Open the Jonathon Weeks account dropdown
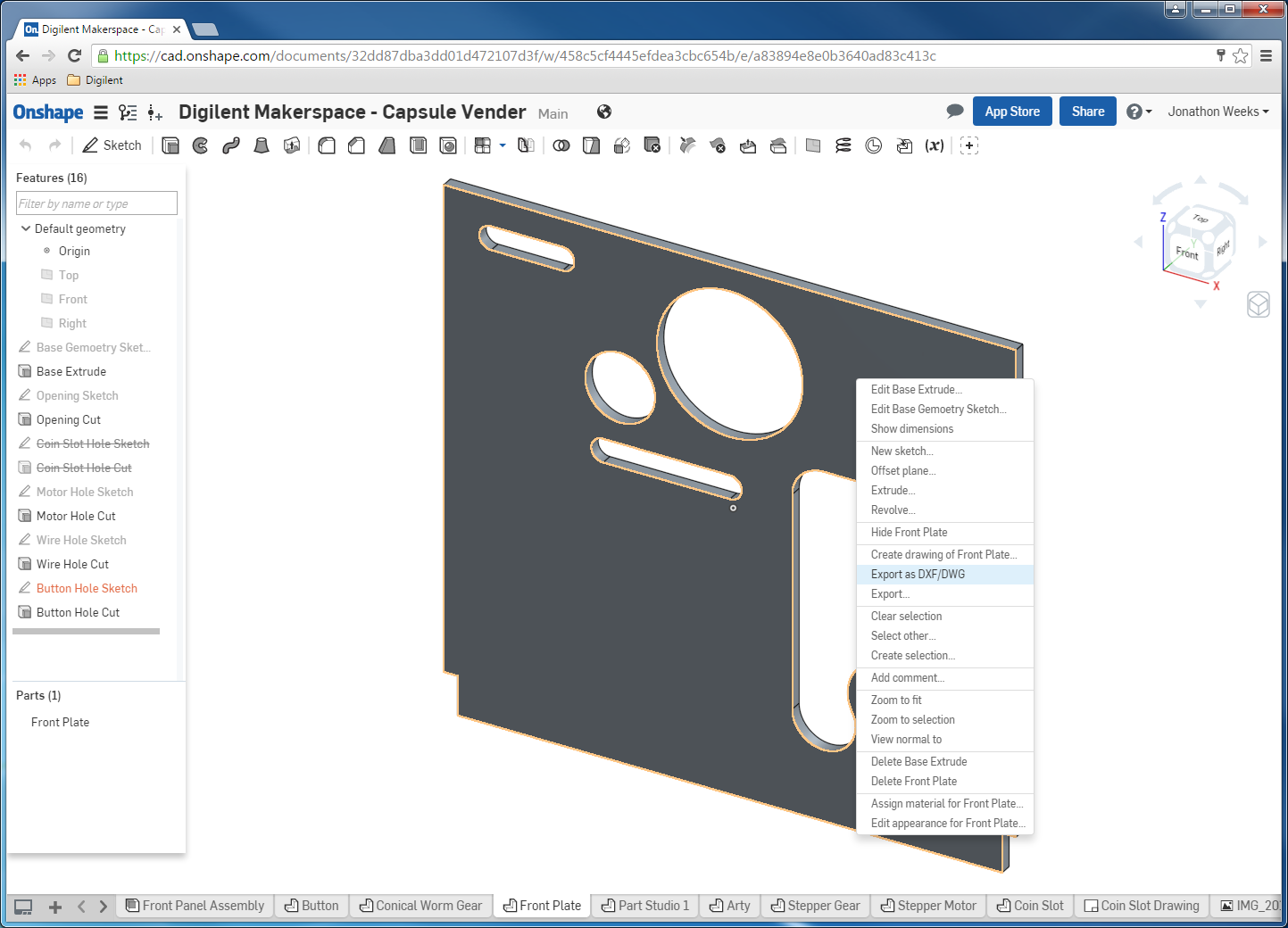 click(x=1218, y=112)
